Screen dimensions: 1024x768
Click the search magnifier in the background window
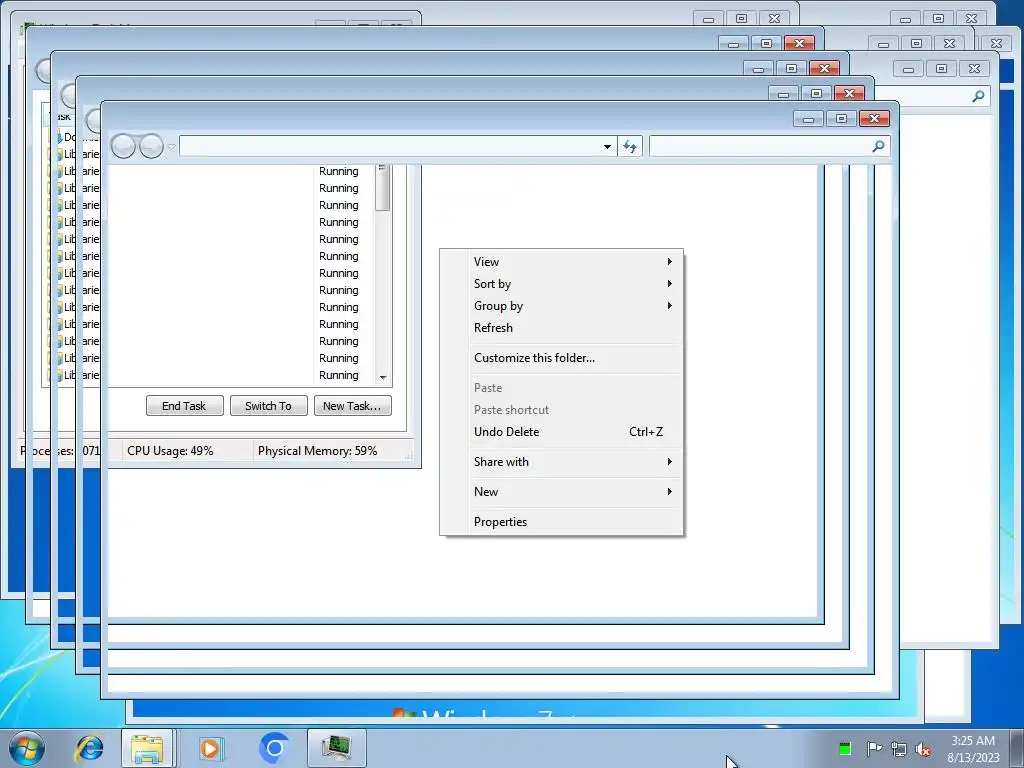point(978,97)
